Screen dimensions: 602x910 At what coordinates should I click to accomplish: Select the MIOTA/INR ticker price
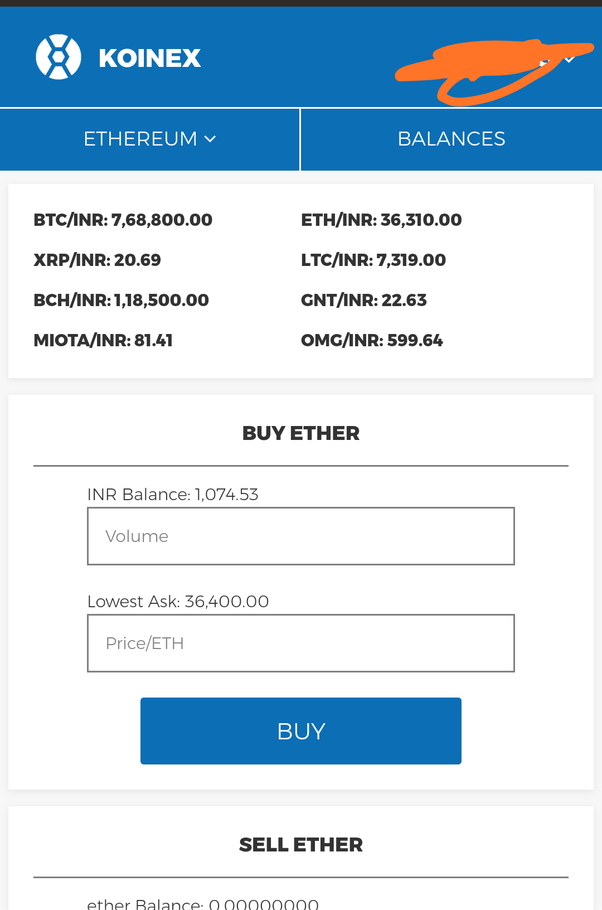(x=103, y=340)
